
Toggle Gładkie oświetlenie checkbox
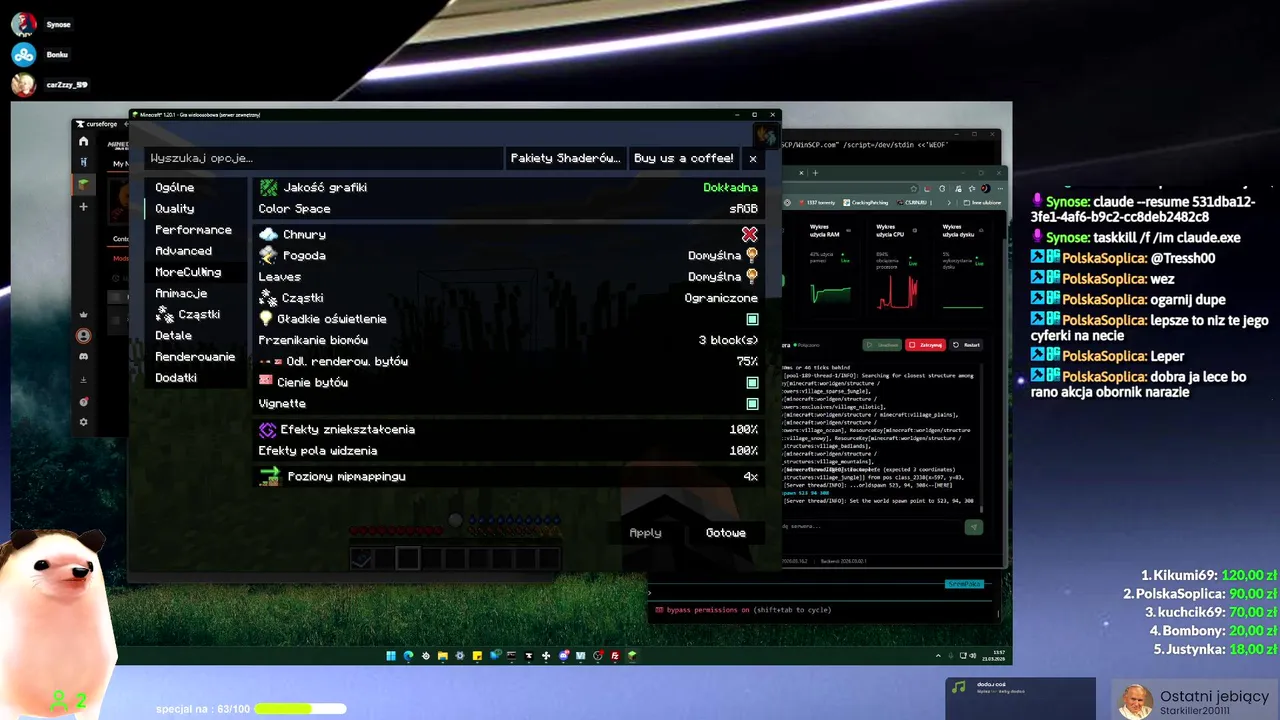pos(752,319)
